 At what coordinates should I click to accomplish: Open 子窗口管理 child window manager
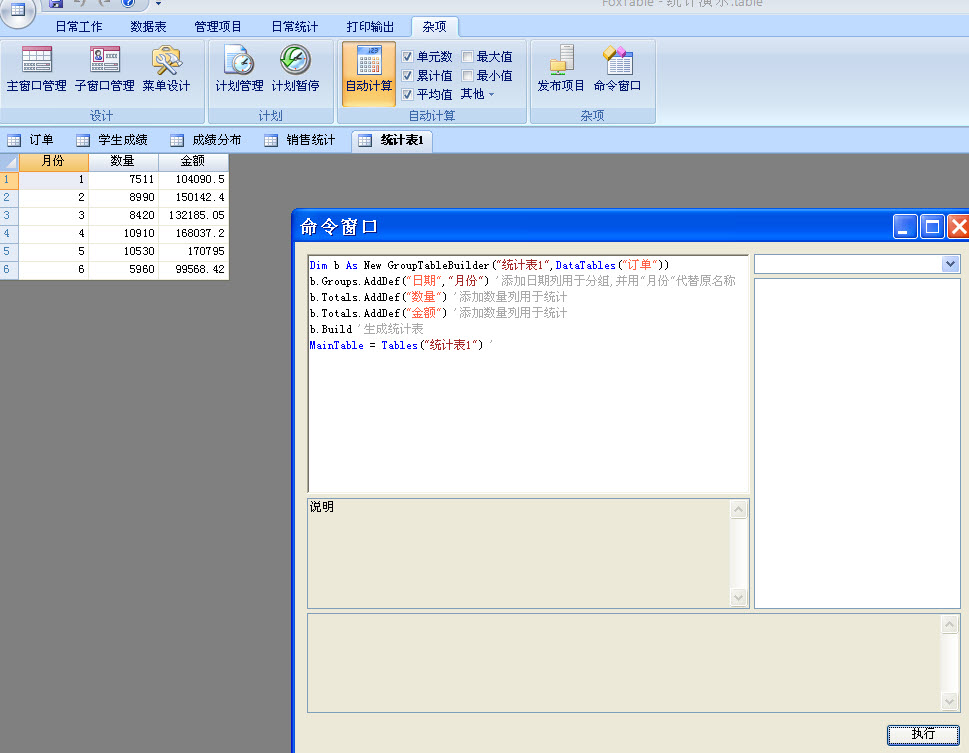coord(104,69)
